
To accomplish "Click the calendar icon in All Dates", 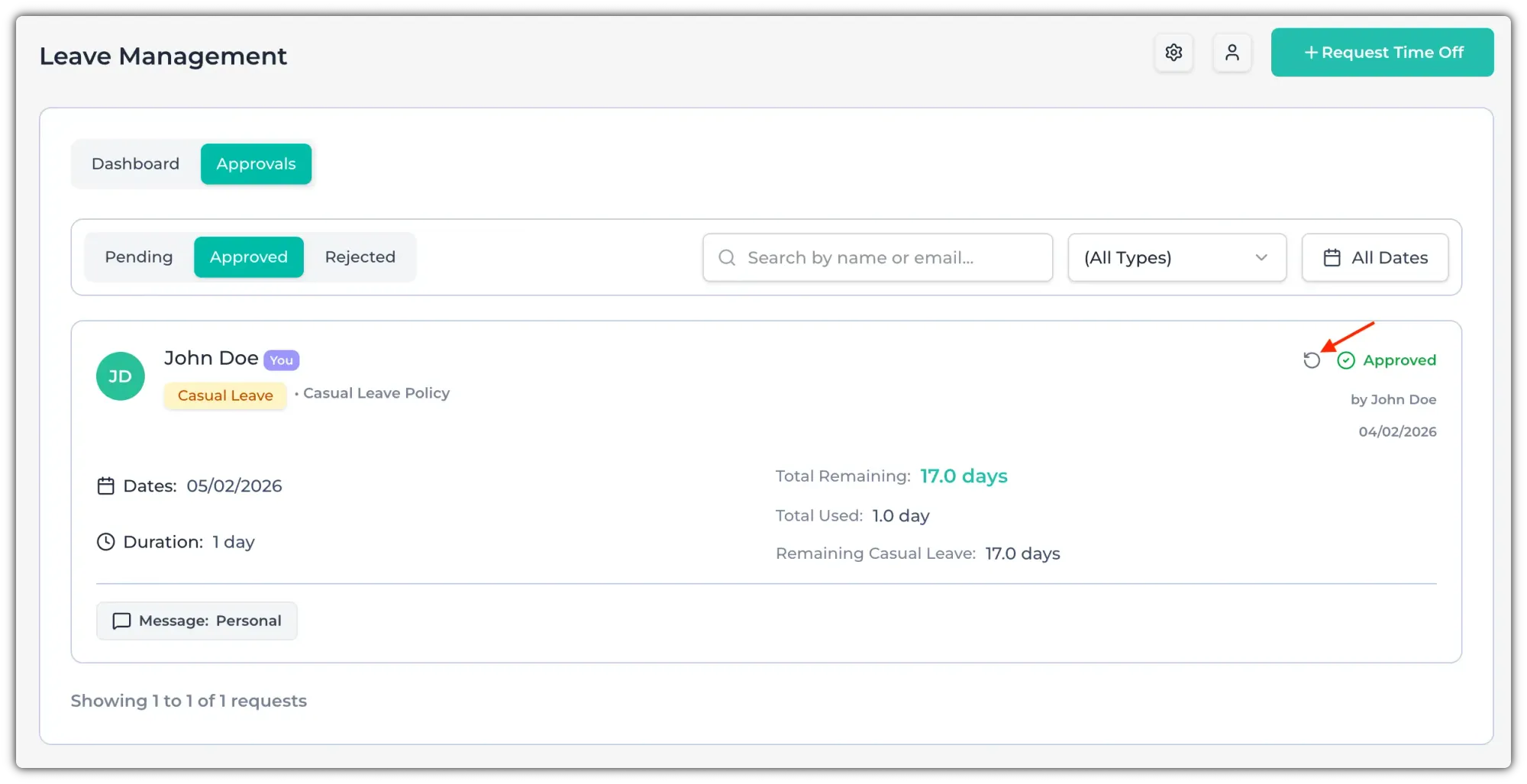I will pos(1332,258).
